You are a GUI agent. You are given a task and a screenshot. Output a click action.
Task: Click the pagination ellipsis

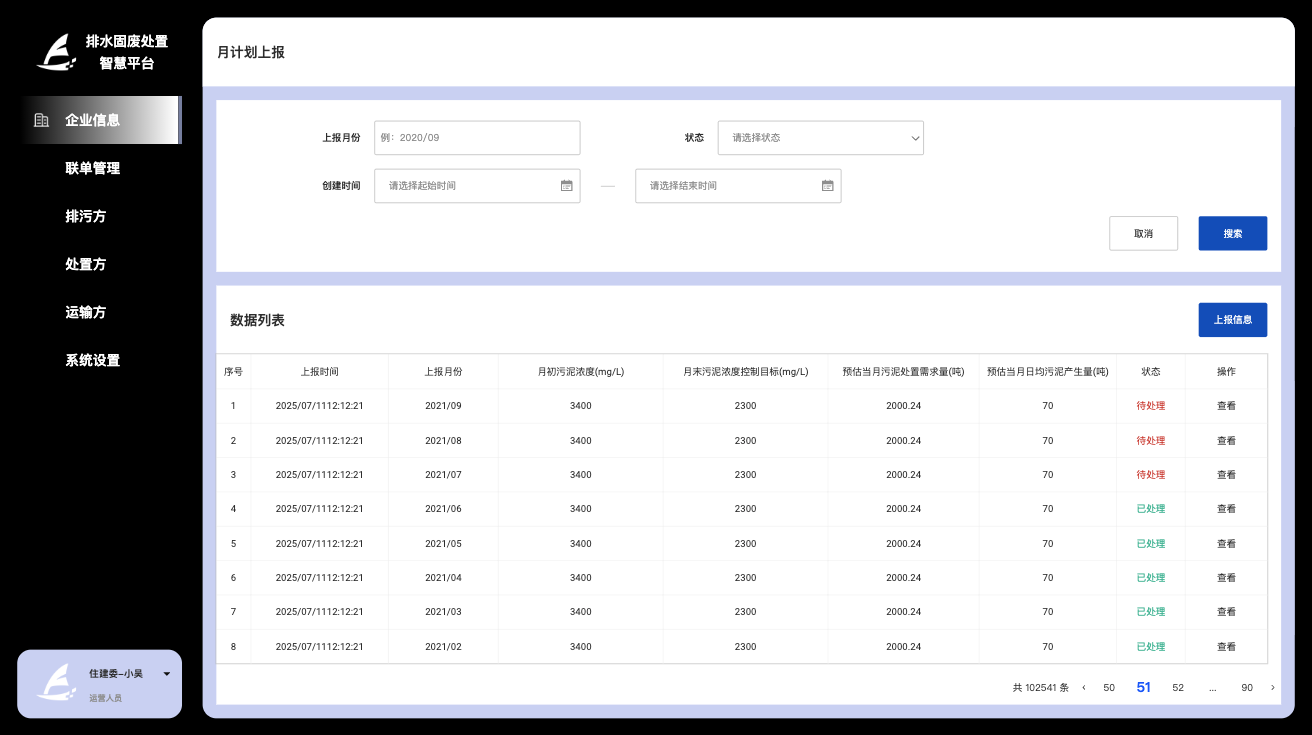(1212, 688)
